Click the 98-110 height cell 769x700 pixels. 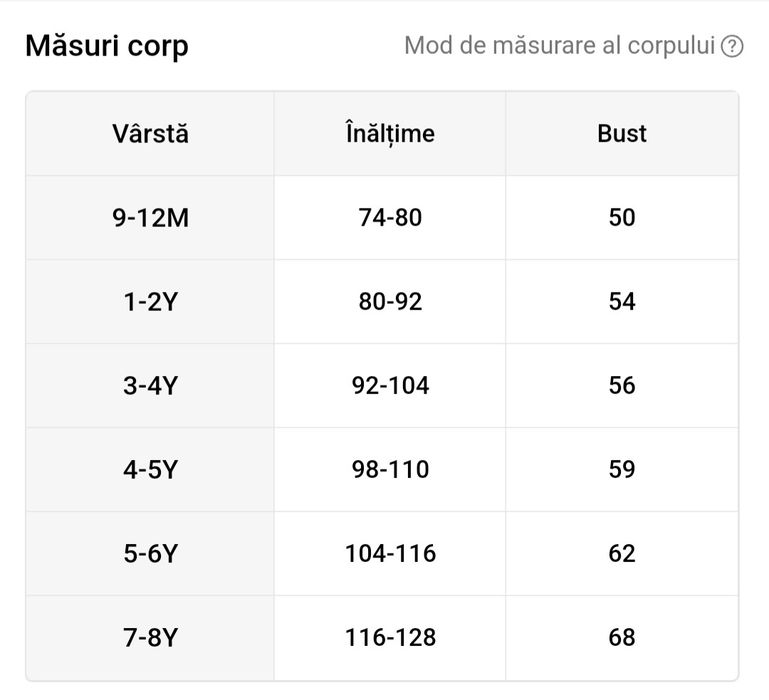coord(390,469)
